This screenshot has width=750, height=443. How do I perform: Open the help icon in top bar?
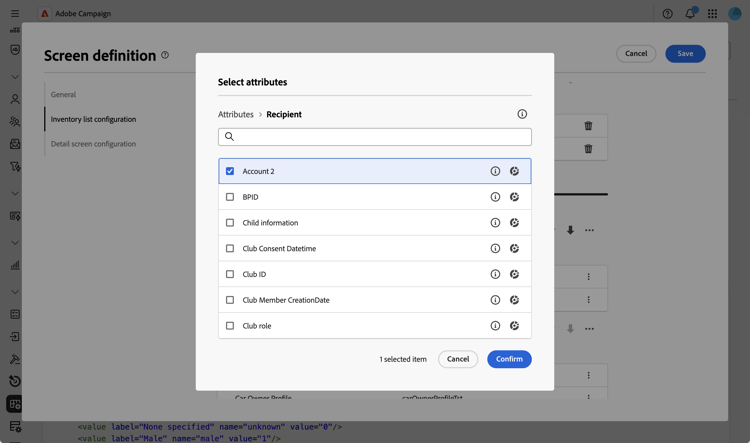pyautogui.click(x=668, y=14)
